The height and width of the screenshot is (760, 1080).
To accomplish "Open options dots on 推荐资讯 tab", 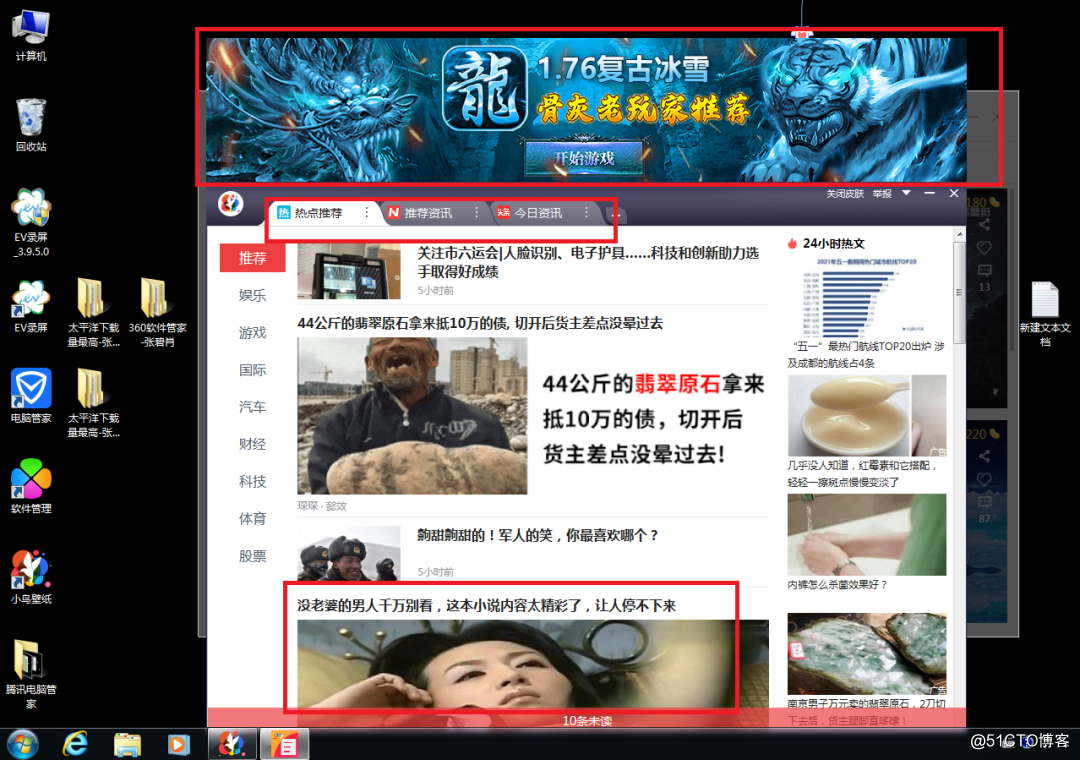I will tap(476, 213).
